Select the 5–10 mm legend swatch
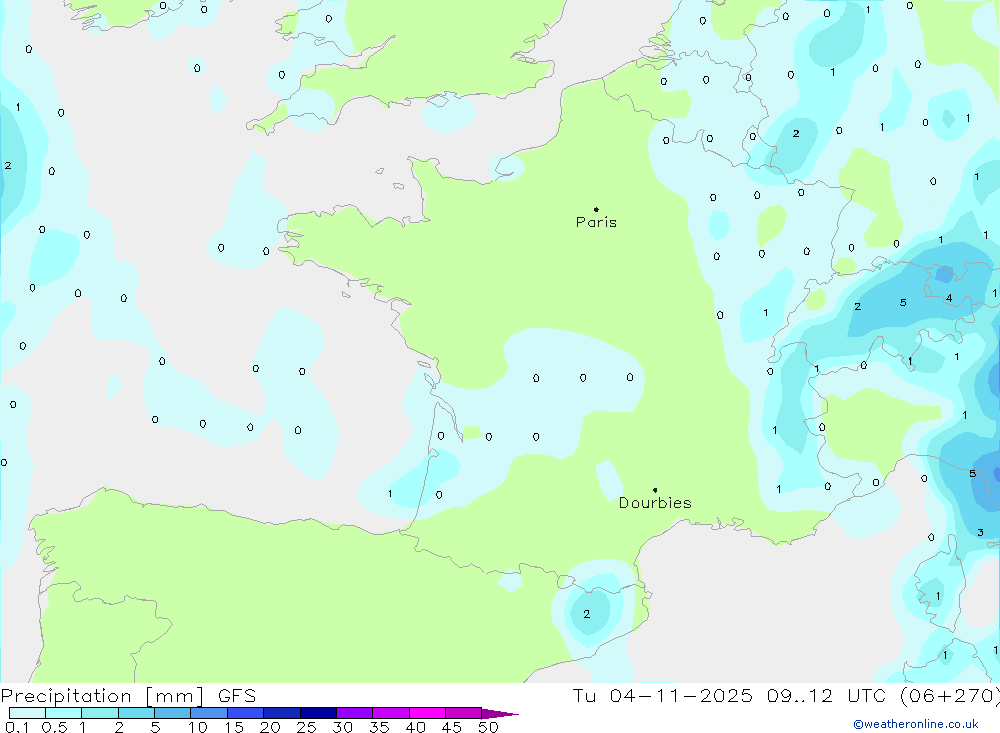The image size is (1000, 733). 172,713
